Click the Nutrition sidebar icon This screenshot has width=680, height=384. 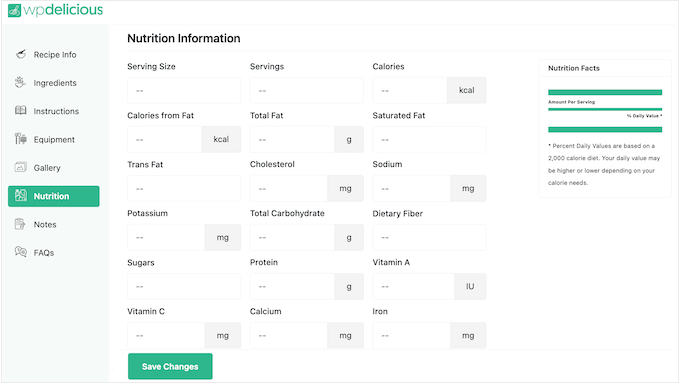pos(20,196)
